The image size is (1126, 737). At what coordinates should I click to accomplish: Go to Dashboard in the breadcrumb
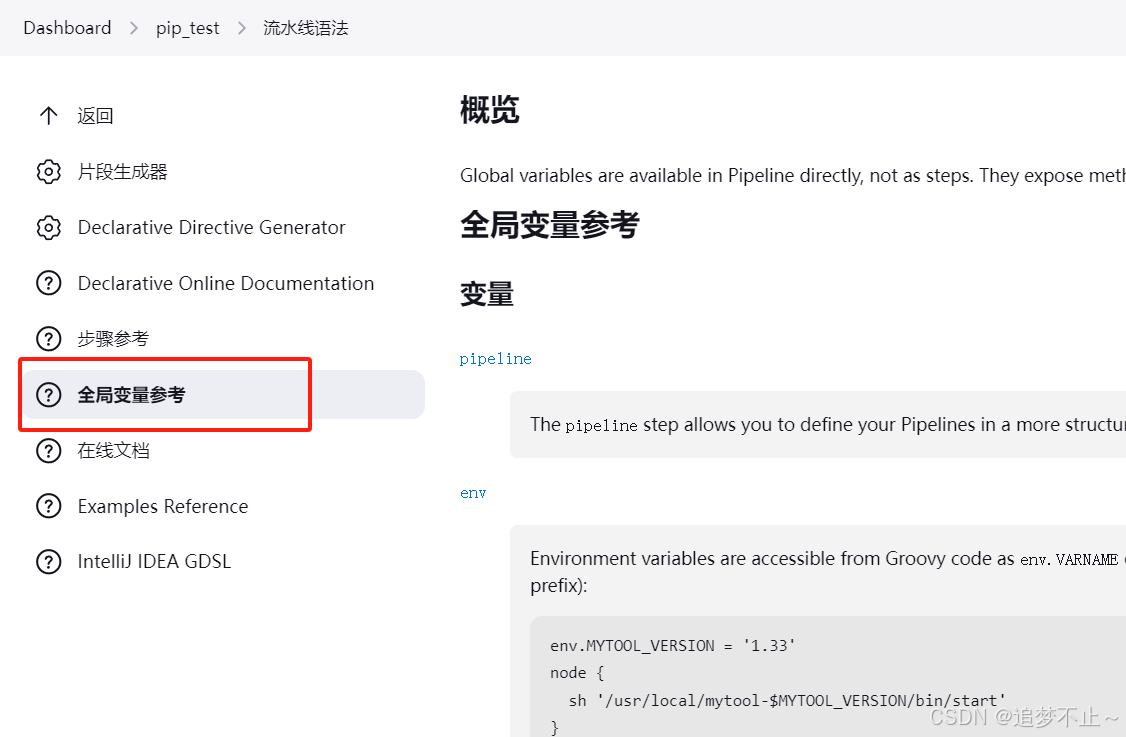pyautogui.click(x=68, y=28)
